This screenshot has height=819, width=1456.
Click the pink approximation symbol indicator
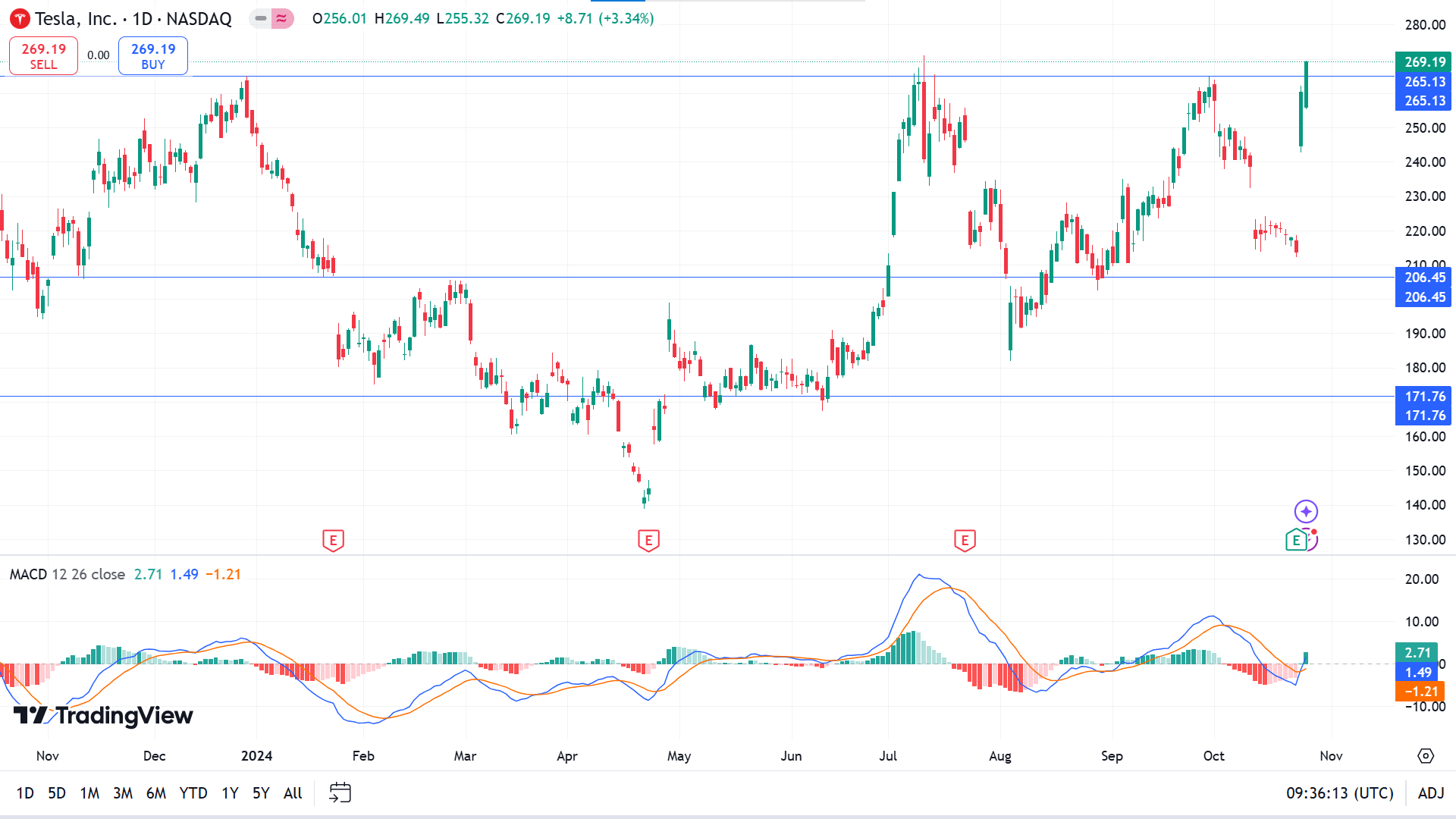click(x=282, y=18)
